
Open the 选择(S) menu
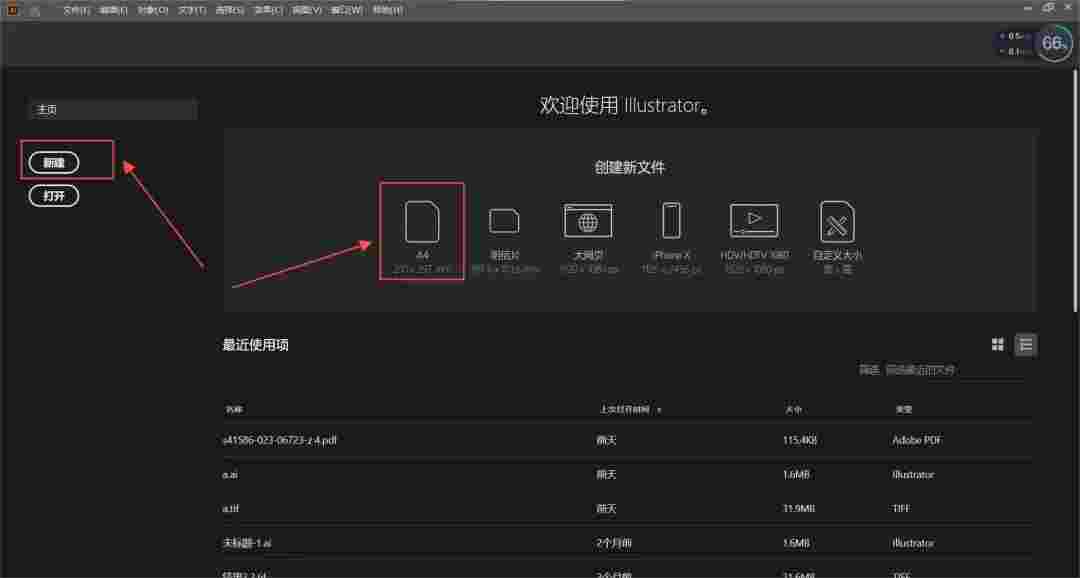pyautogui.click(x=229, y=10)
